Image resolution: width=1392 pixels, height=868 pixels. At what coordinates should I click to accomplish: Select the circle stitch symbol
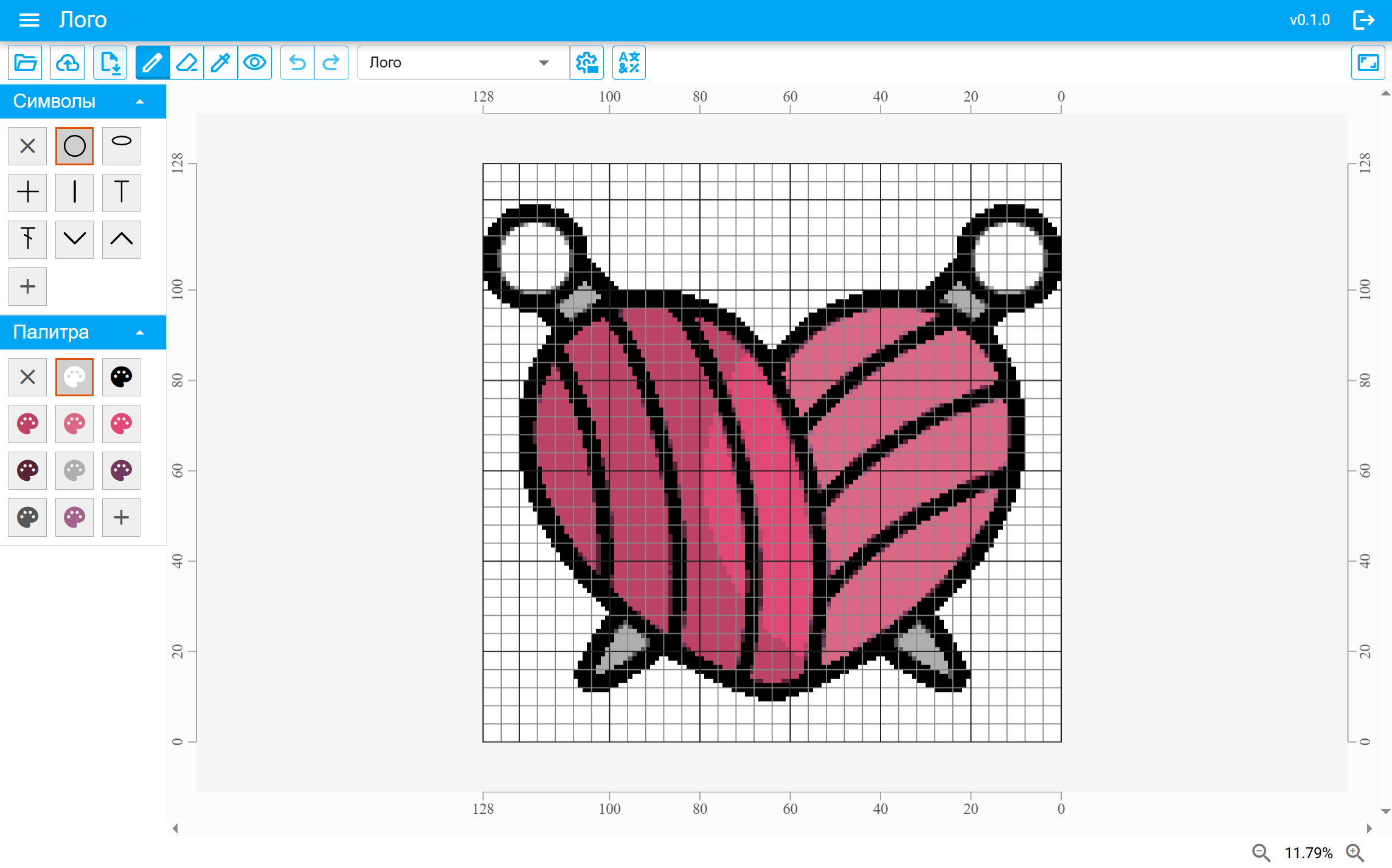click(x=74, y=146)
